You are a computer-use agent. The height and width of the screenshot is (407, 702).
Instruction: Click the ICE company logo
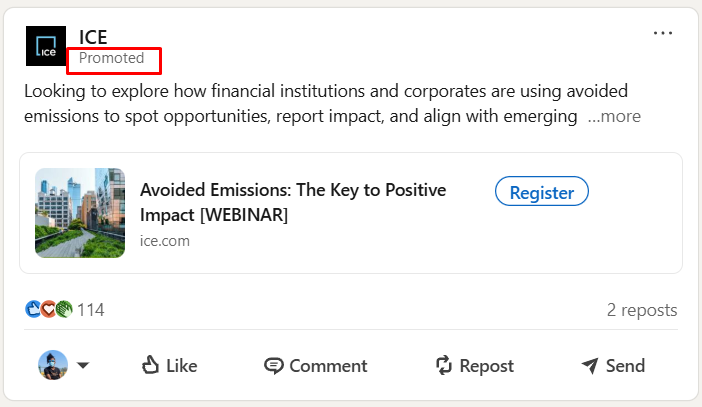point(46,46)
